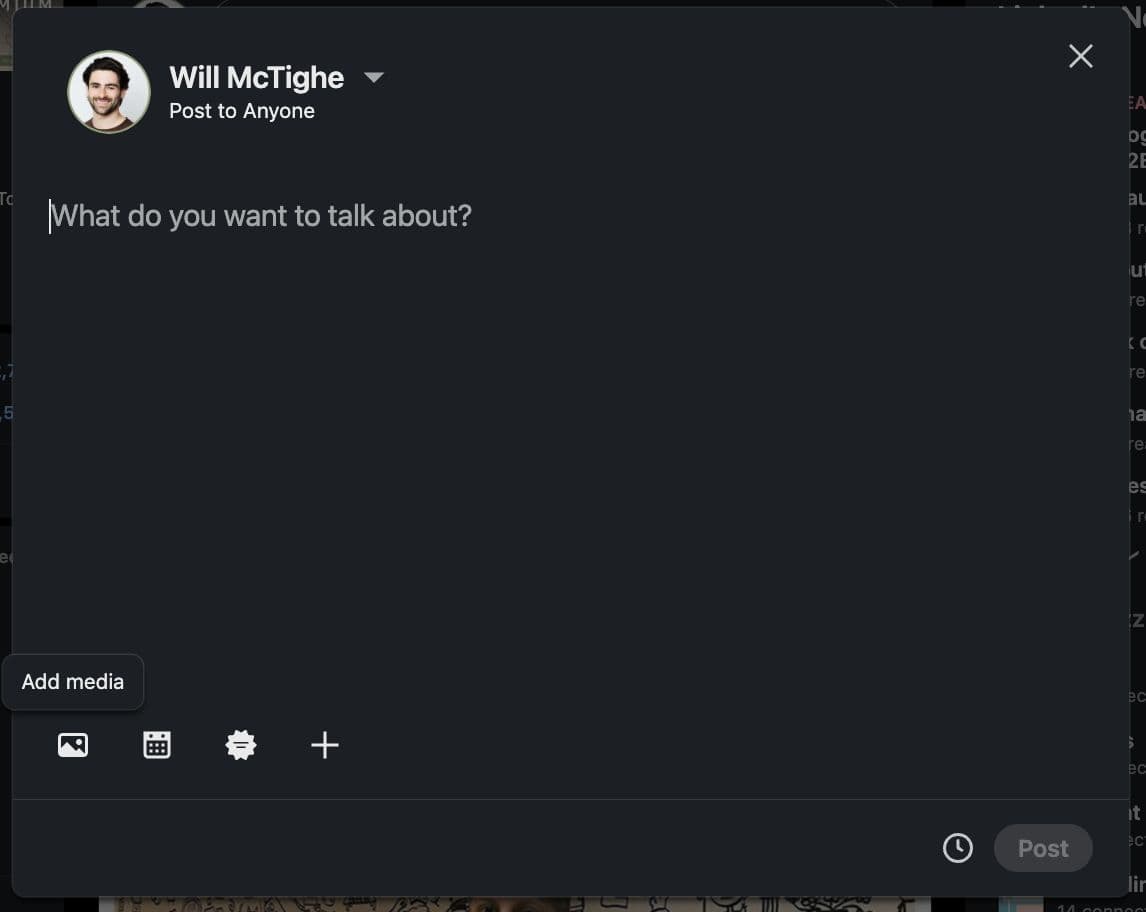The height and width of the screenshot is (912, 1146).
Task: Click the Will McTighe name heading
Action: [x=256, y=77]
